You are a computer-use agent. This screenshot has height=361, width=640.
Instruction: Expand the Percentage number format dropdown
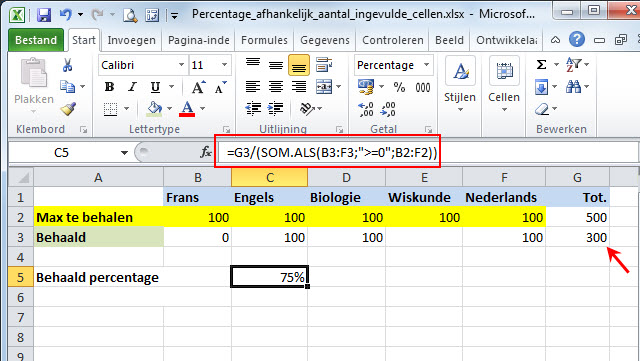tap(427, 65)
